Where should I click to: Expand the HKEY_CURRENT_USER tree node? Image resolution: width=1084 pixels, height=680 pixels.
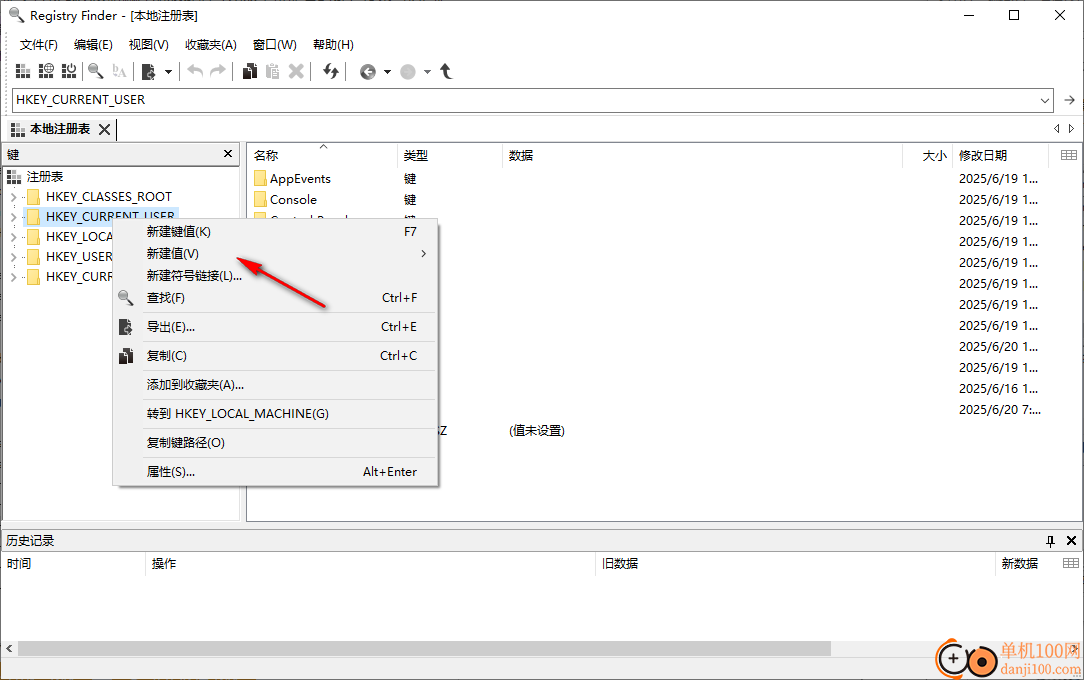[13, 217]
